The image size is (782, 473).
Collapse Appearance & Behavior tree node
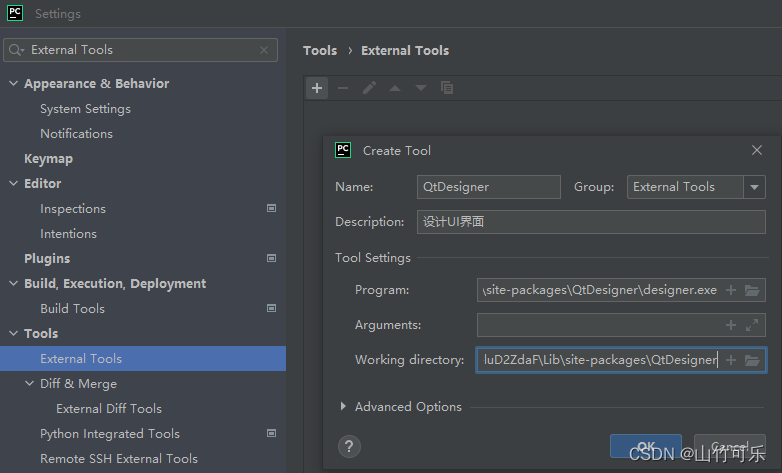tap(13, 83)
